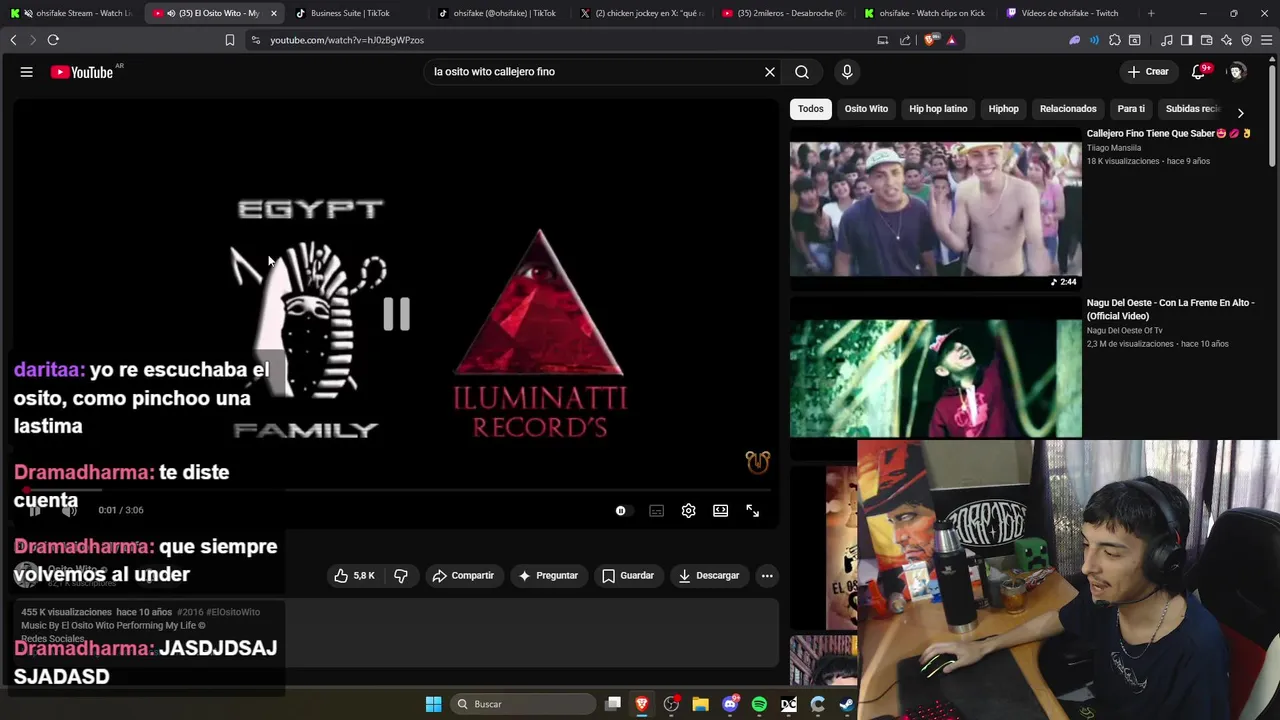Open more actions three-dot menu

pyautogui.click(x=767, y=576)
